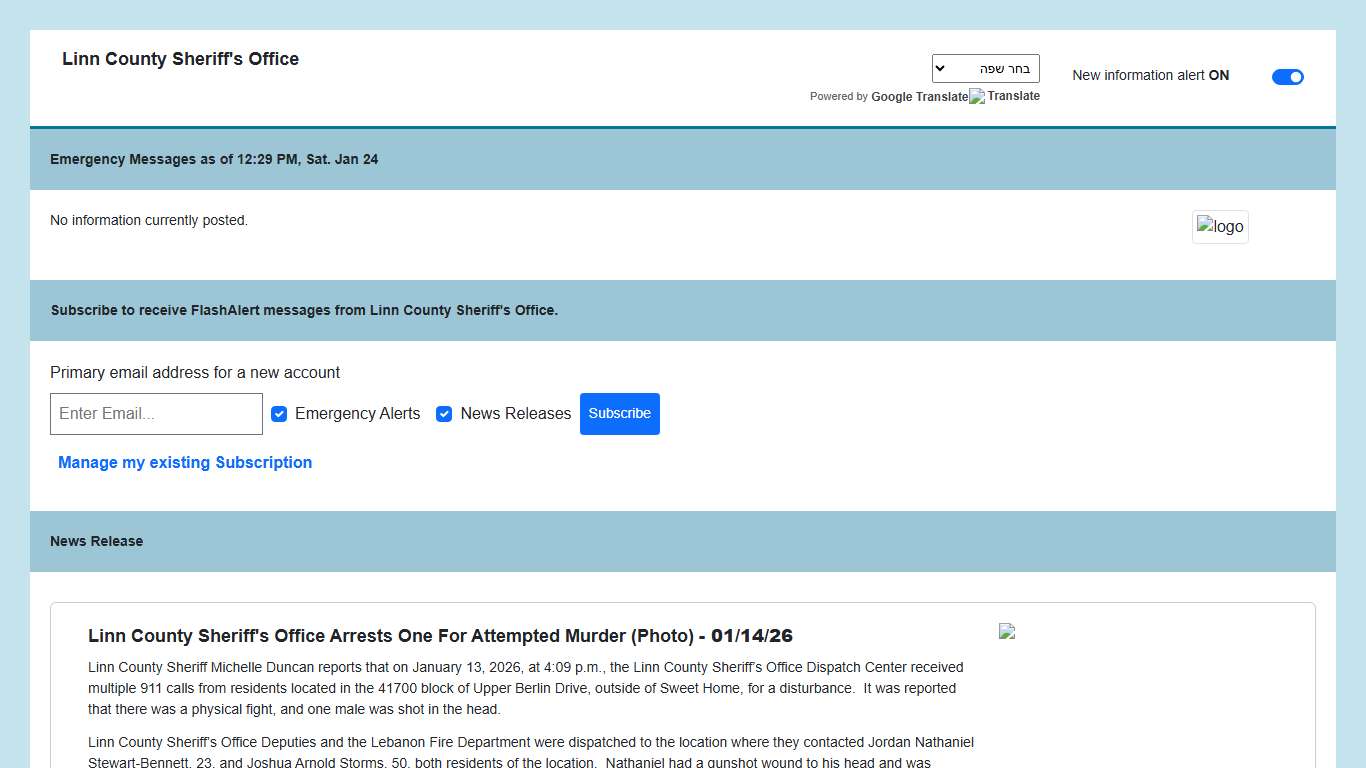Screen dimensions: 1366x768
Task: Click the 'Primary email address' label text
Action: [x=195, y=372]
